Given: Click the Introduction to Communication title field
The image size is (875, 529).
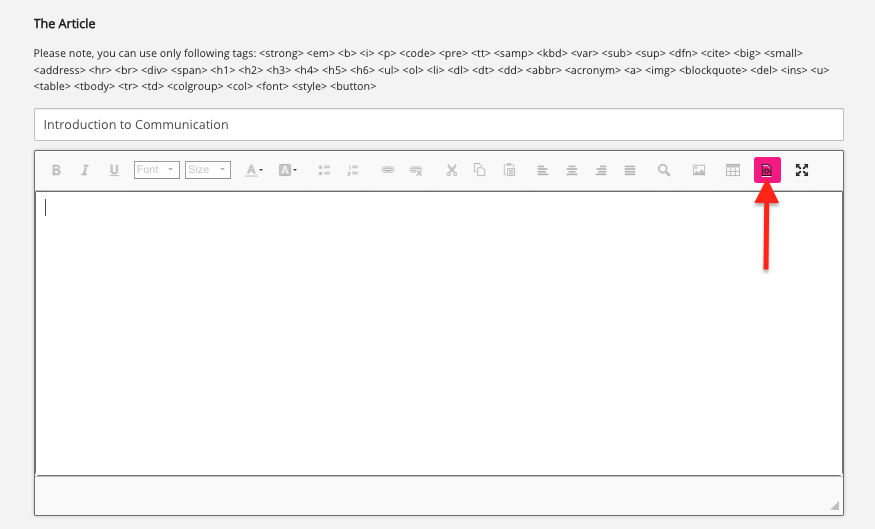Looking at the screenshot, I should [438, 125].
